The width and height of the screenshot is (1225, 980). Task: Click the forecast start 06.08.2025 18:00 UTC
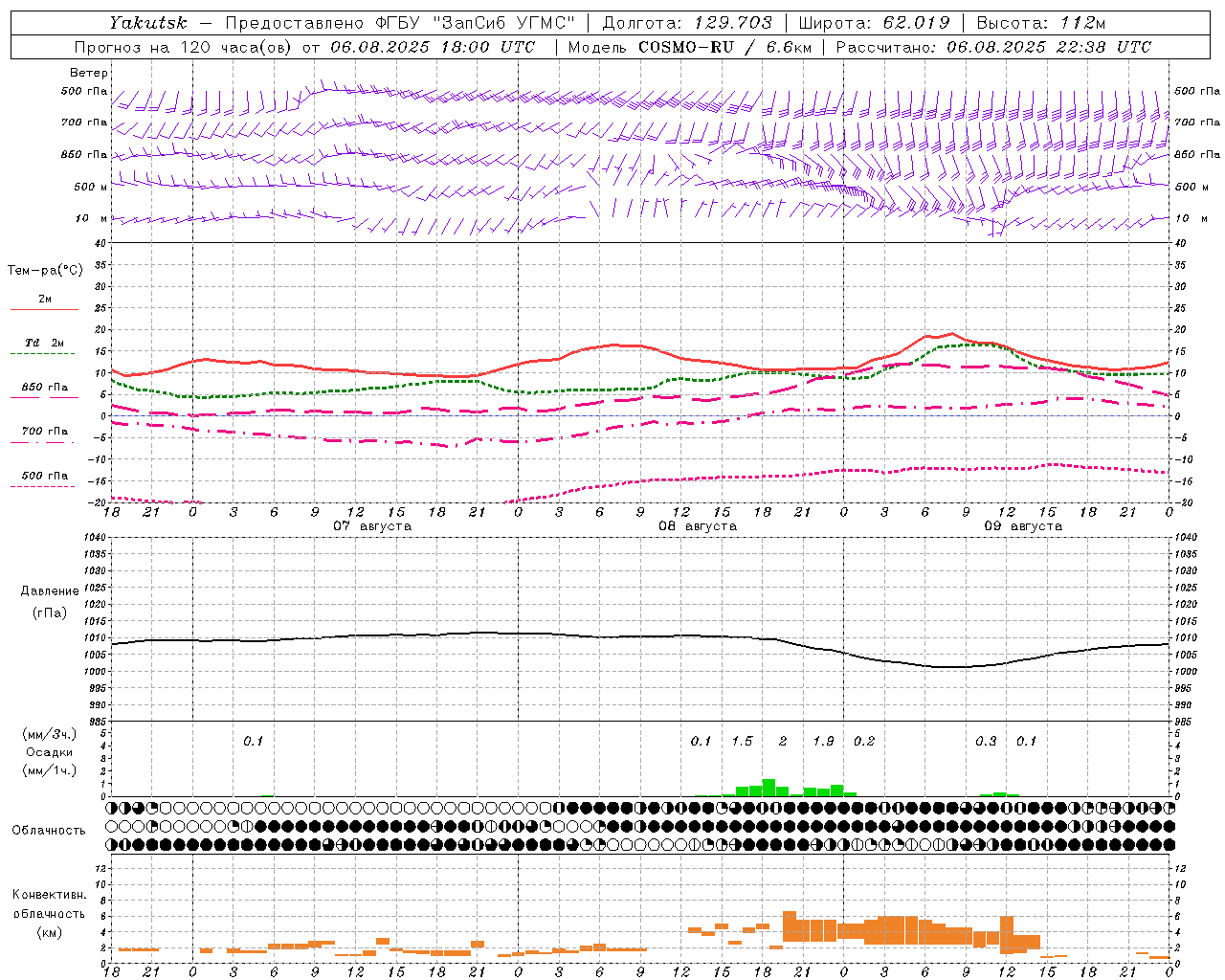[x=434, y=47]
